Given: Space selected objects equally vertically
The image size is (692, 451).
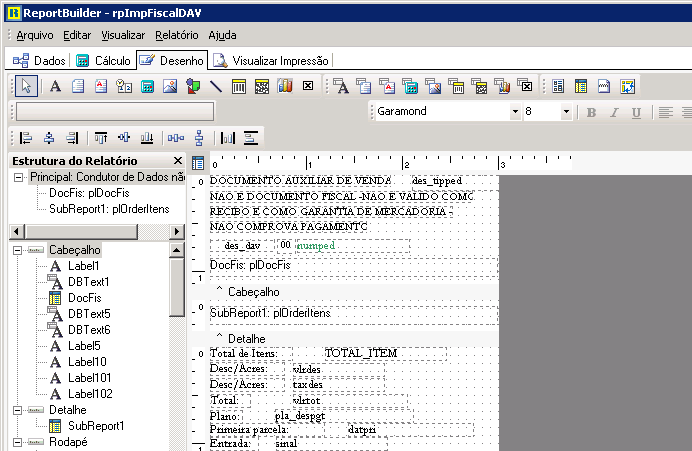Looking at the screenshot, I should click(199, 138).
